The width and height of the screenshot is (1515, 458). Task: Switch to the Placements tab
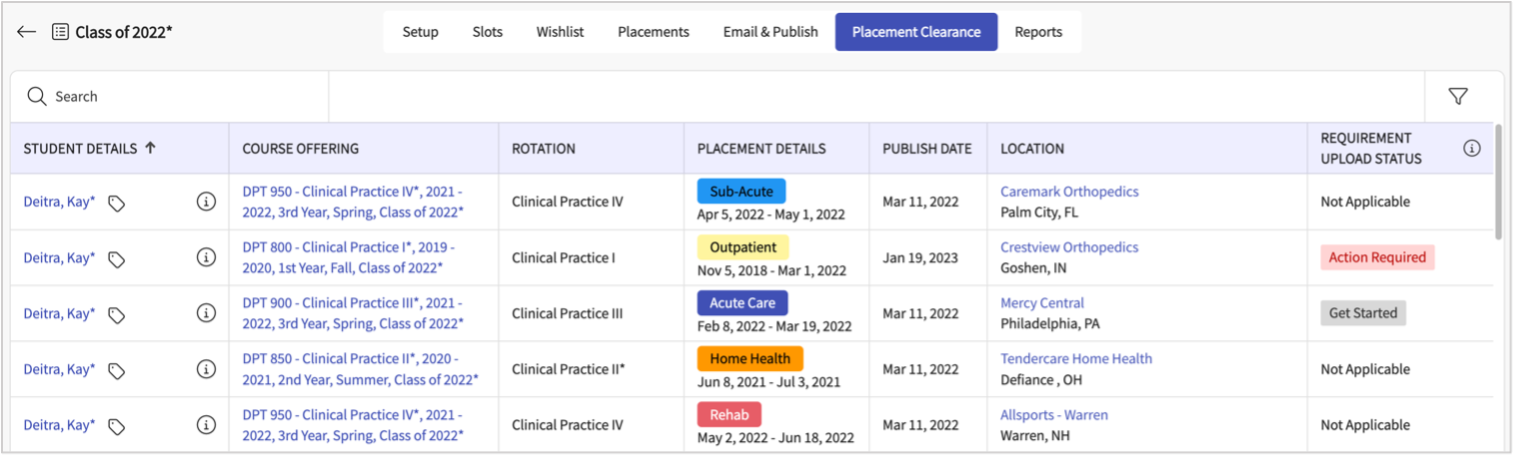(653, 32)
